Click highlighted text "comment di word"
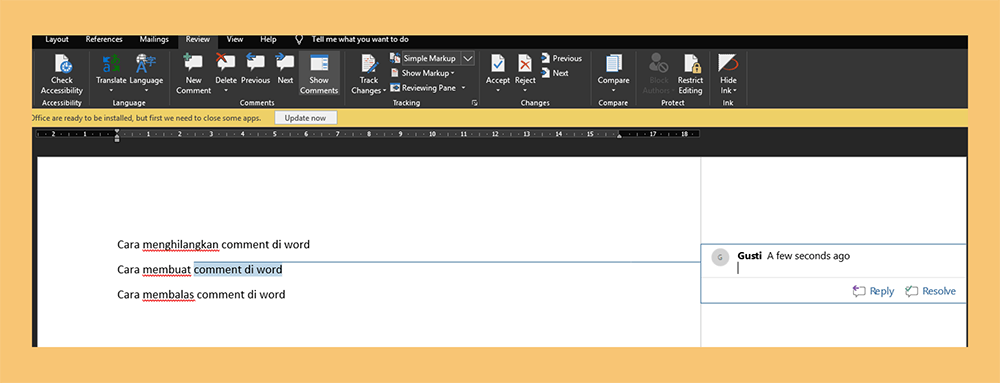The width and height of the screenshot is (1000, 383). pos(238,270)
